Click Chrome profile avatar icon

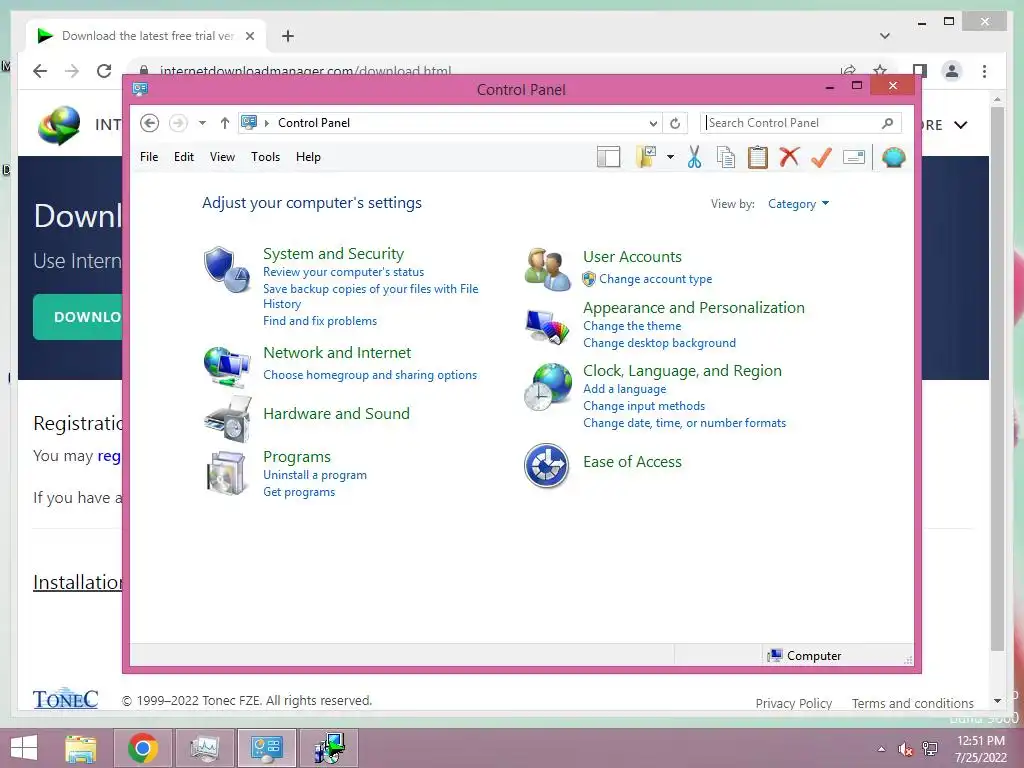[952, 71]
